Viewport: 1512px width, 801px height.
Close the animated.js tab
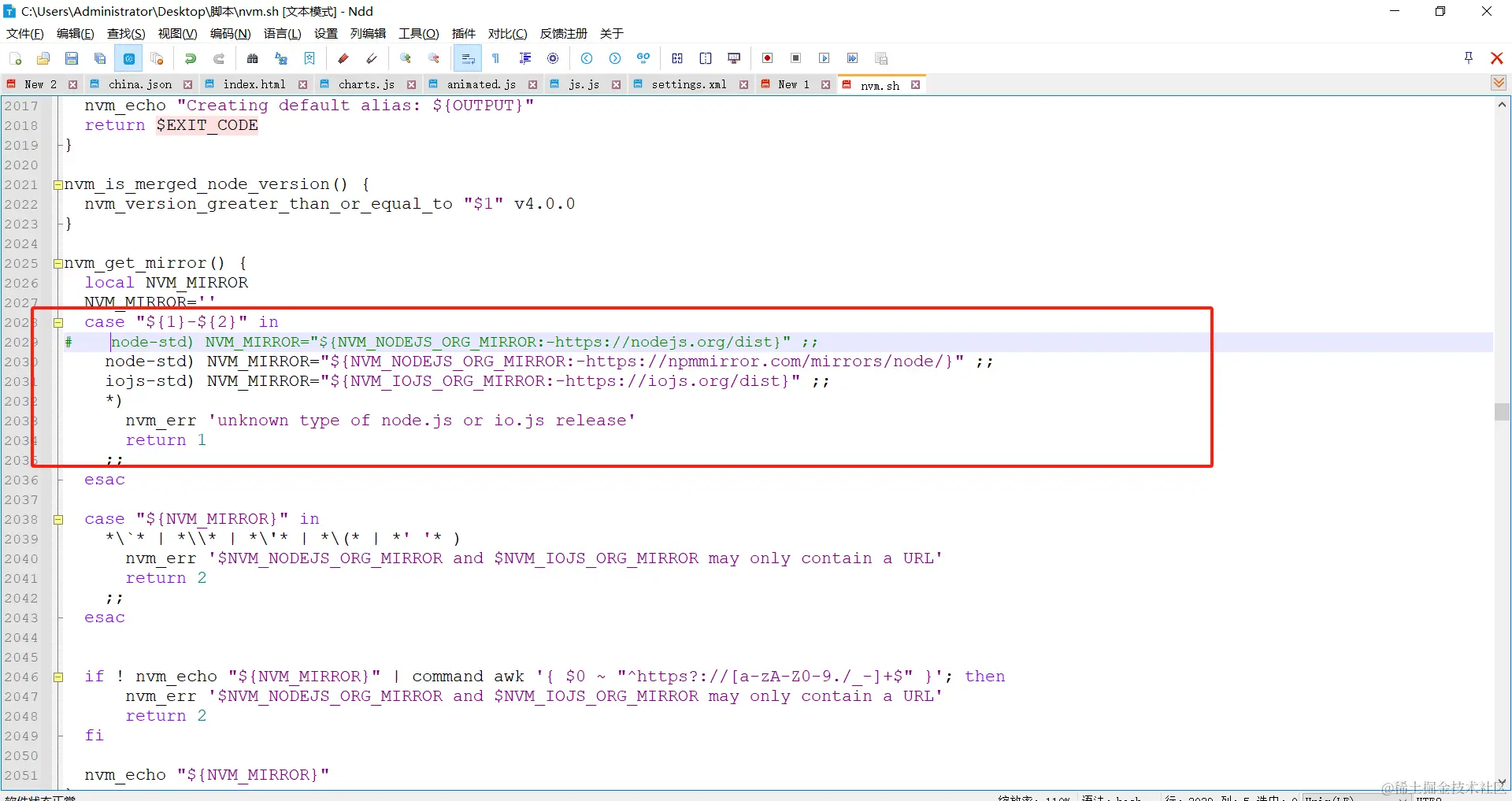tap(533, 84)
